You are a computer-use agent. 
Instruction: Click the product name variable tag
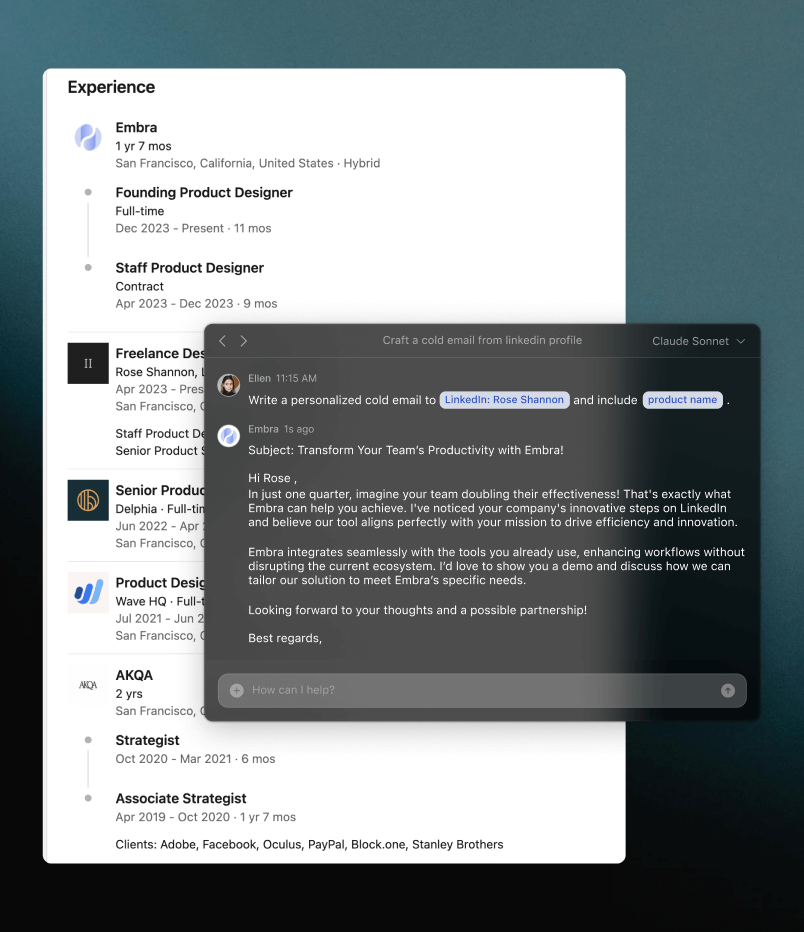[682, 400]
